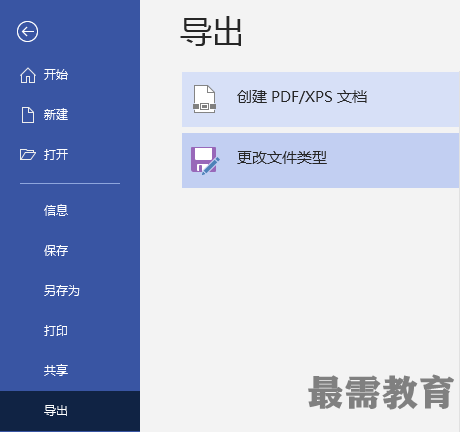Open the 另存为 page
Screen dimensions: 460x432
62,290
